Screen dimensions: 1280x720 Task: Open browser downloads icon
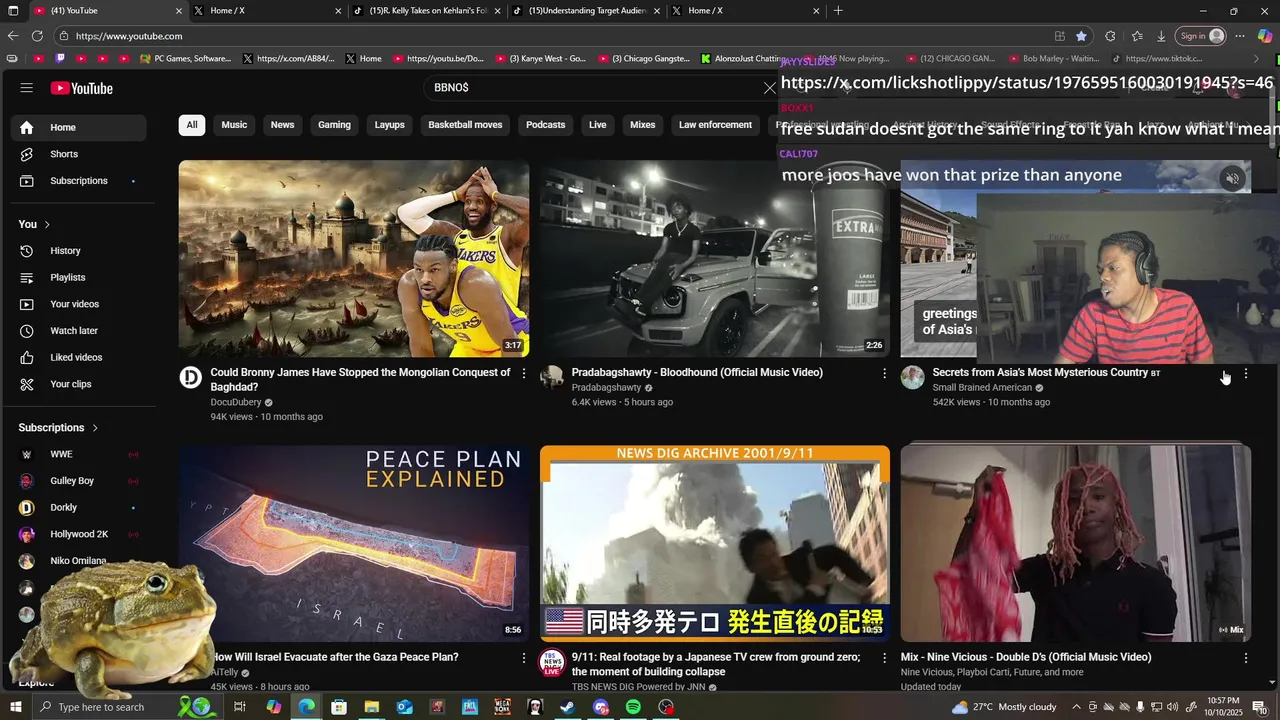point(1161,36)
